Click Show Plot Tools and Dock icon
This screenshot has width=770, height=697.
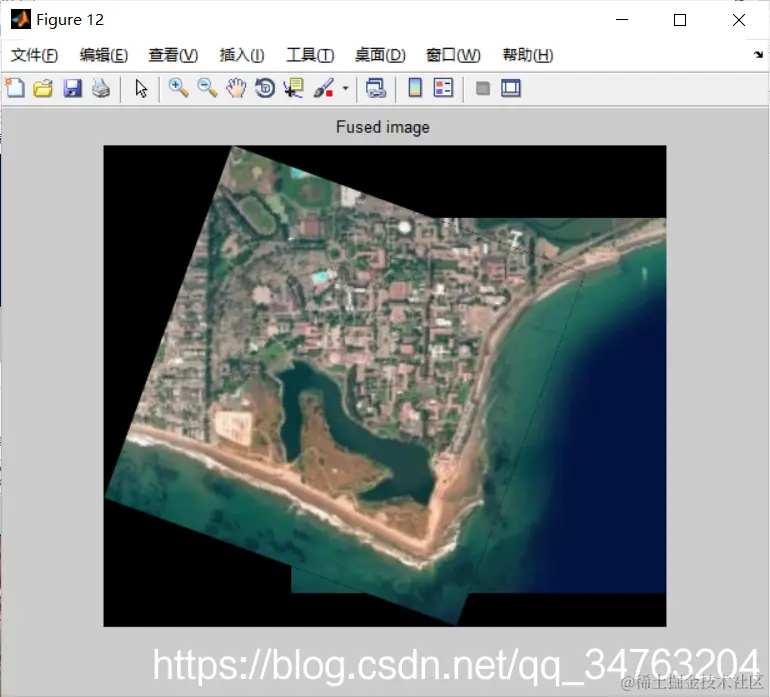[x=511, y=88]
